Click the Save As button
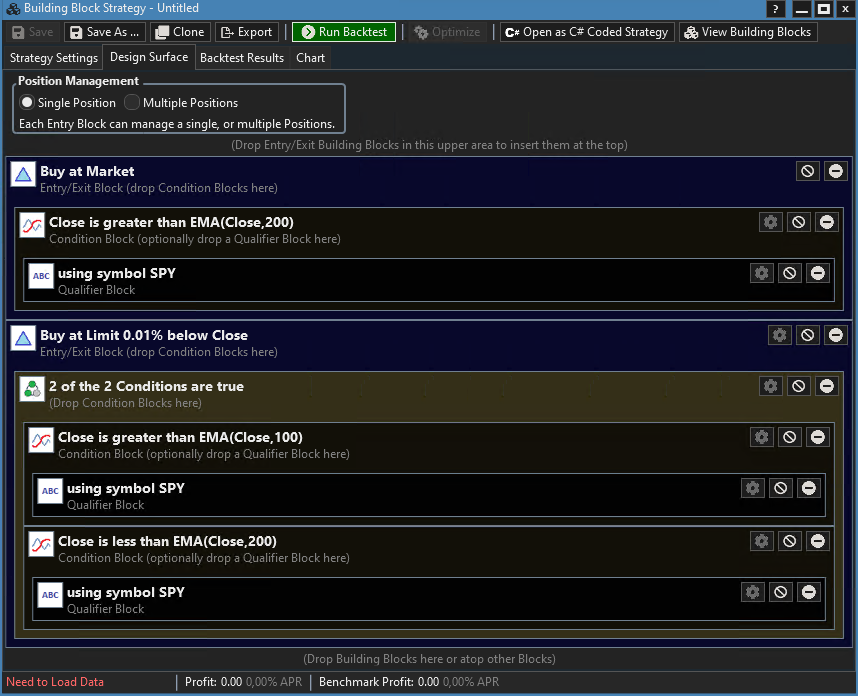 105,32
